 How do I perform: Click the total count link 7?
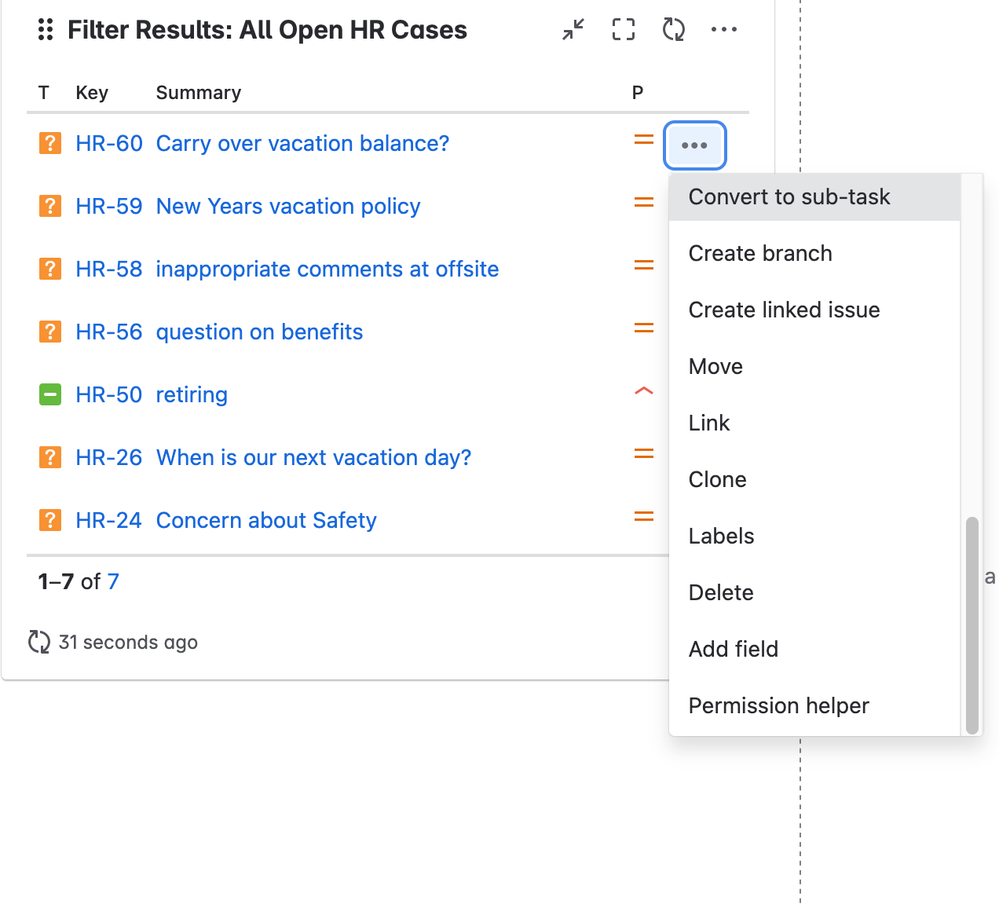[x=113, y=581]
